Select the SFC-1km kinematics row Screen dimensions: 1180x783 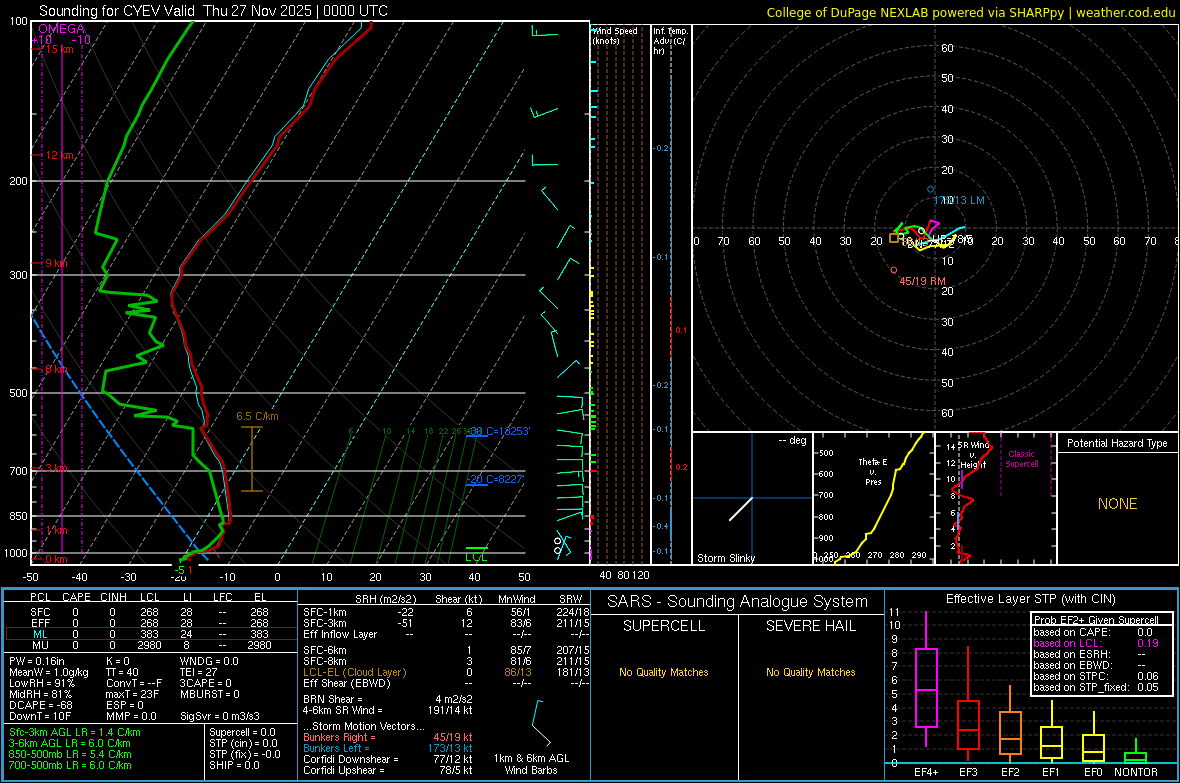(x=446, y=612)
